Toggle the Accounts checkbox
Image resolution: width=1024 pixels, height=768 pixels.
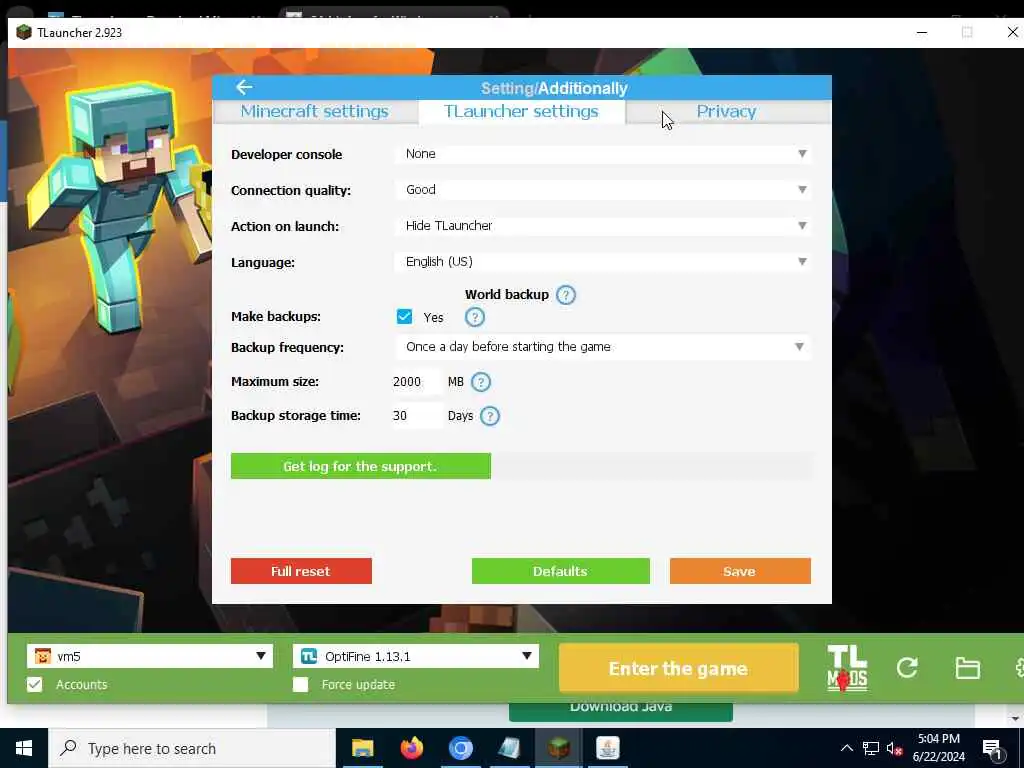click(x=35, y=684)
